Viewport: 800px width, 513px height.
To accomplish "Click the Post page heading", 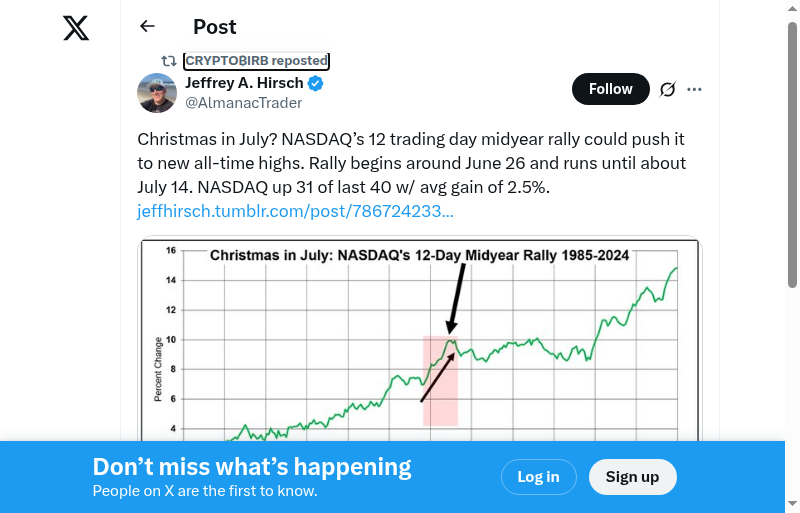I will [x=215, y=27].
